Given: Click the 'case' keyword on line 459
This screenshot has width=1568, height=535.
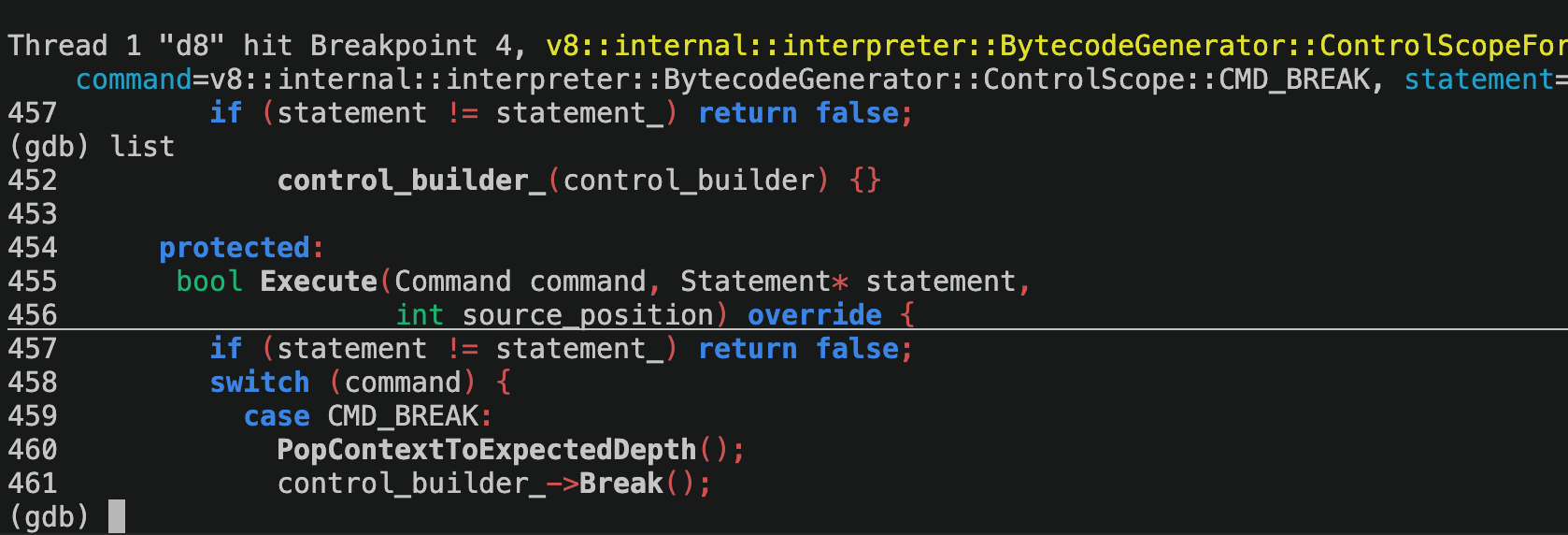Looking at the screenshot, I should point(277,416).
